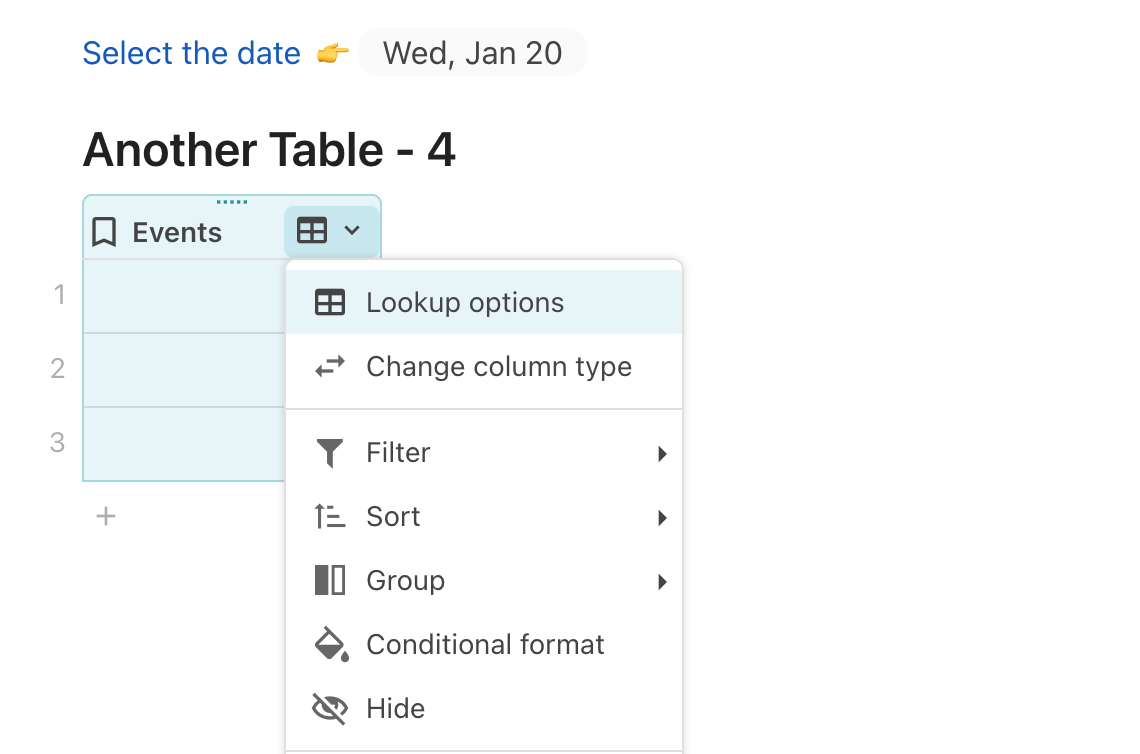Click the Filter funnel icon
The image size is (1140, 754).
pyautogui.click(x=330, y=453)
